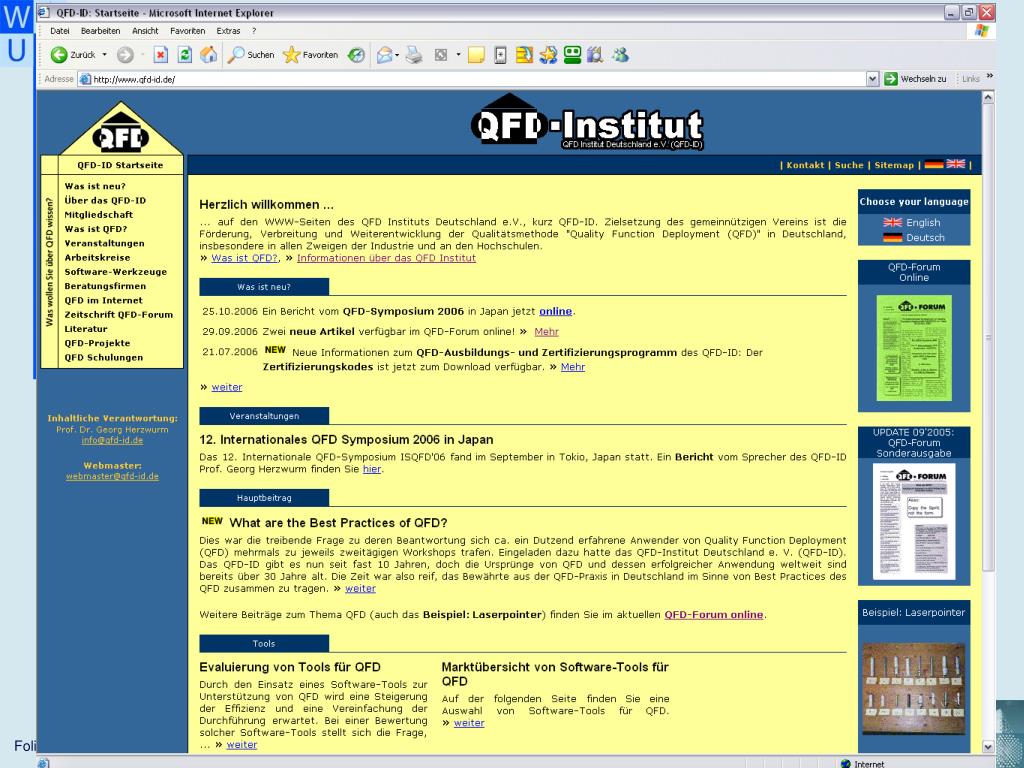Viewport: 1024px width, 768px height.
Task: Open the Extras menu
Action: coord(229,31)
